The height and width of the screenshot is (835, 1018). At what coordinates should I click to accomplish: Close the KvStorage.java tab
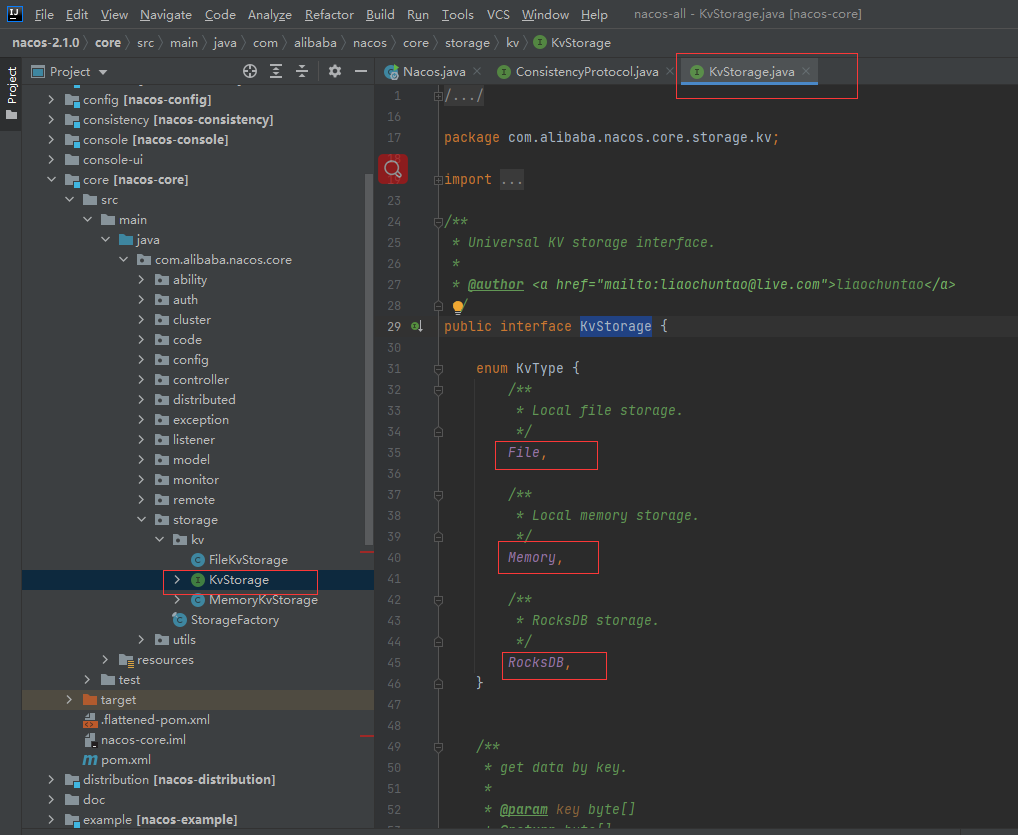806,71
